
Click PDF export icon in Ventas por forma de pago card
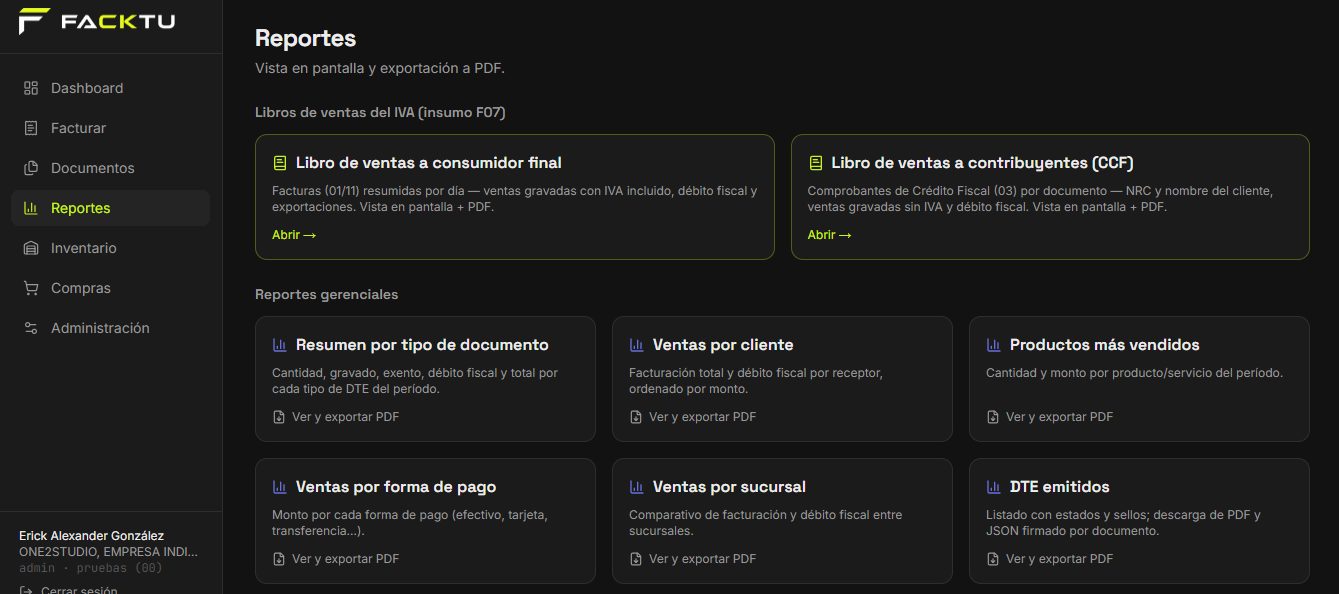[279, 559]
